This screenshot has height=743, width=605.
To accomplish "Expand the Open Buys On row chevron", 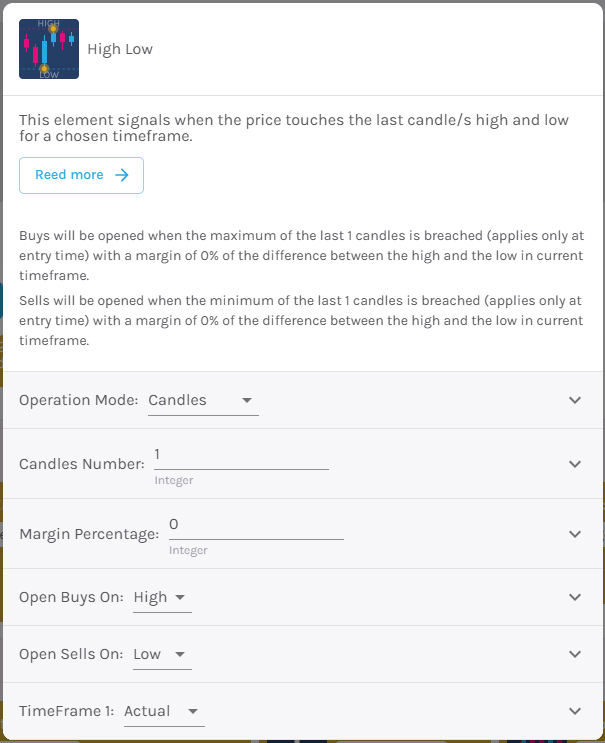I will click(575, 597).
